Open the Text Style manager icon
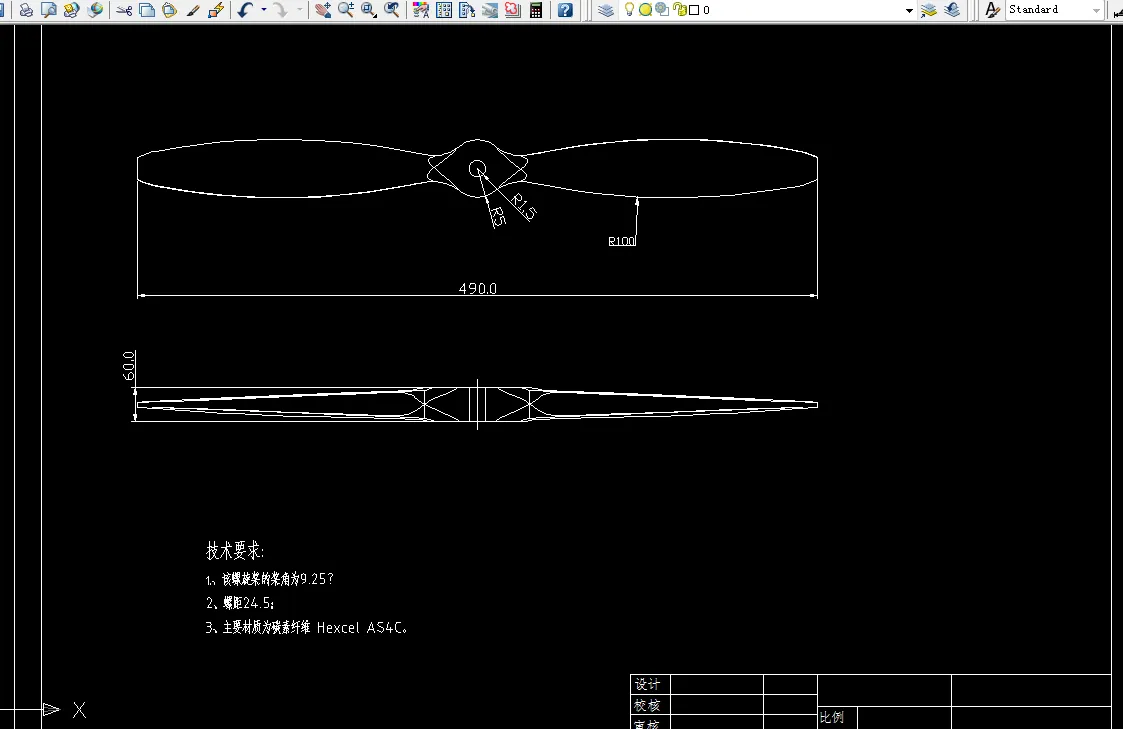Image resolution: width=1123 pixels, height=729 pixels. [x=992, y=10]
